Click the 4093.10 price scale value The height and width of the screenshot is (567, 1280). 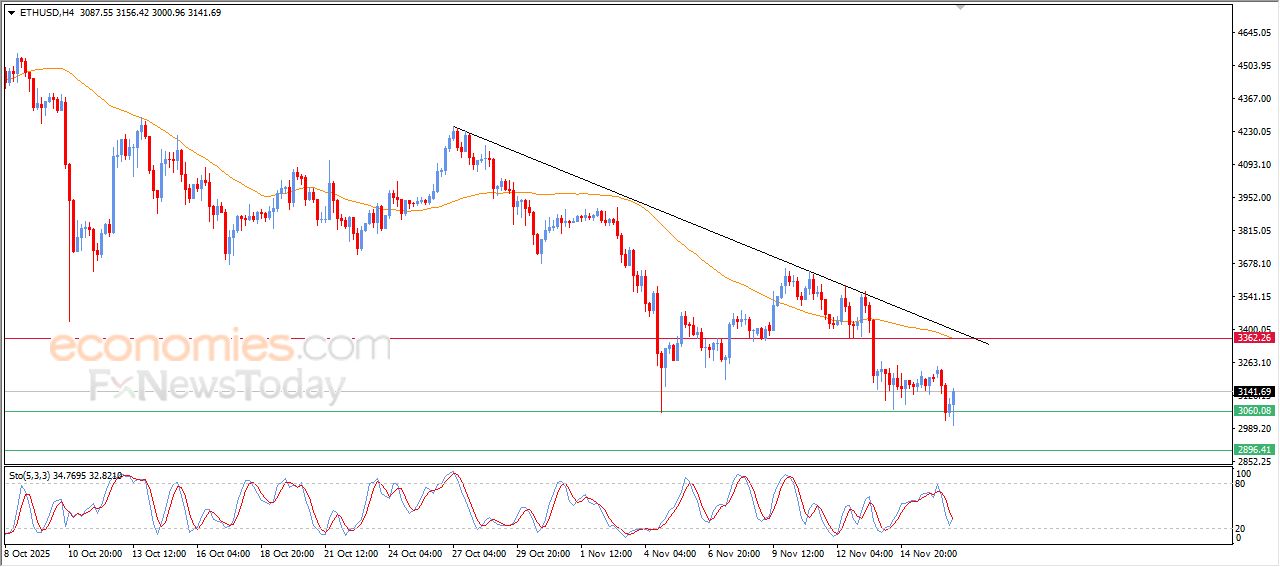1254,165
